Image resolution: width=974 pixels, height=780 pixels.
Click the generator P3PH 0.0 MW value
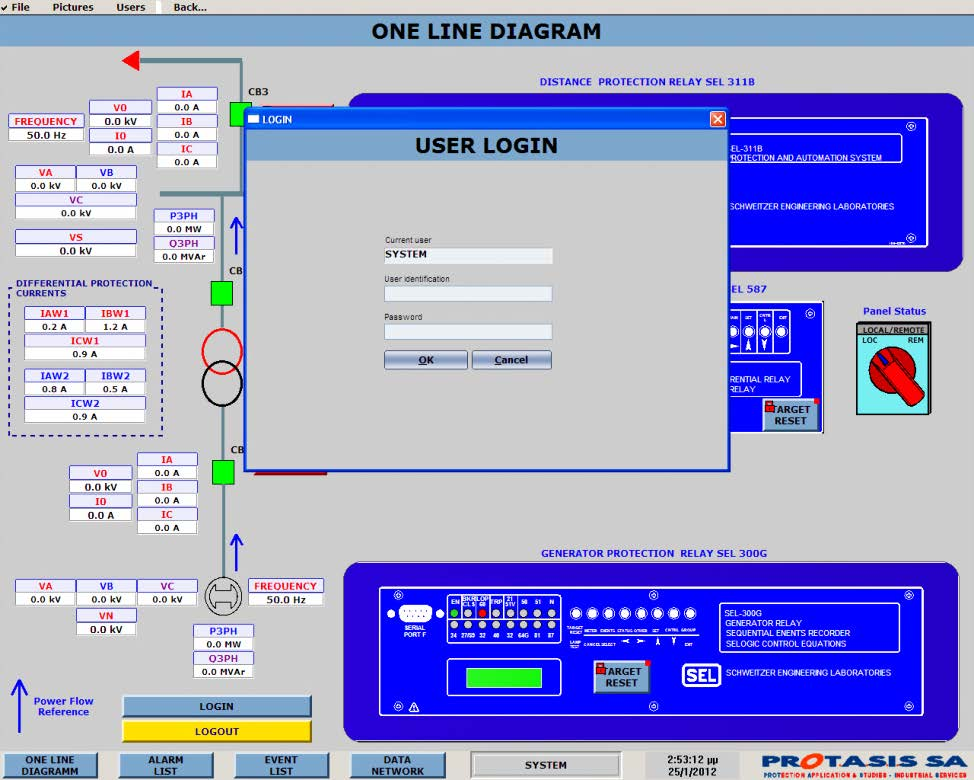click(x=224, y=644)
